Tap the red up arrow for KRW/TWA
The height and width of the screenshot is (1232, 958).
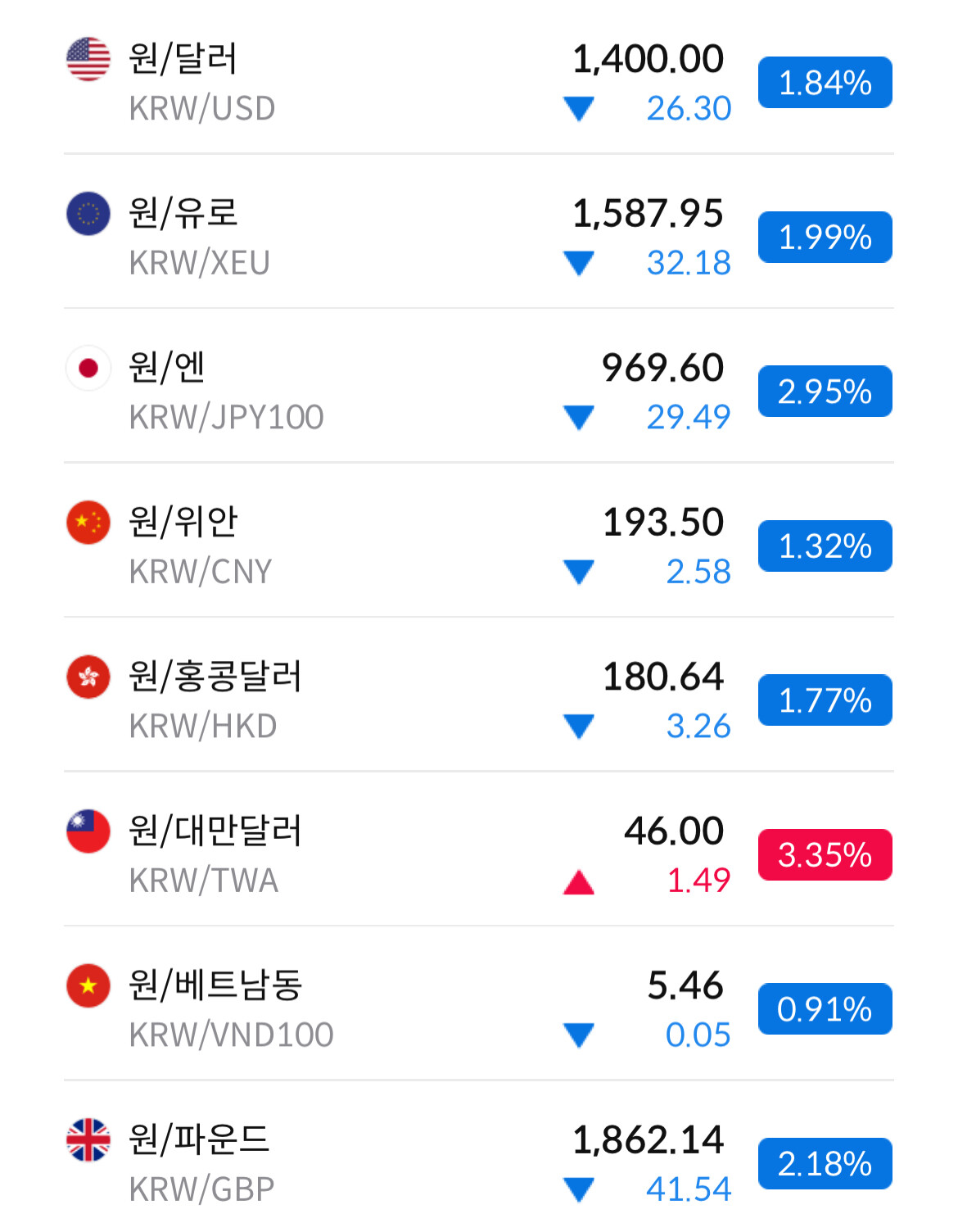click(579, 882)
